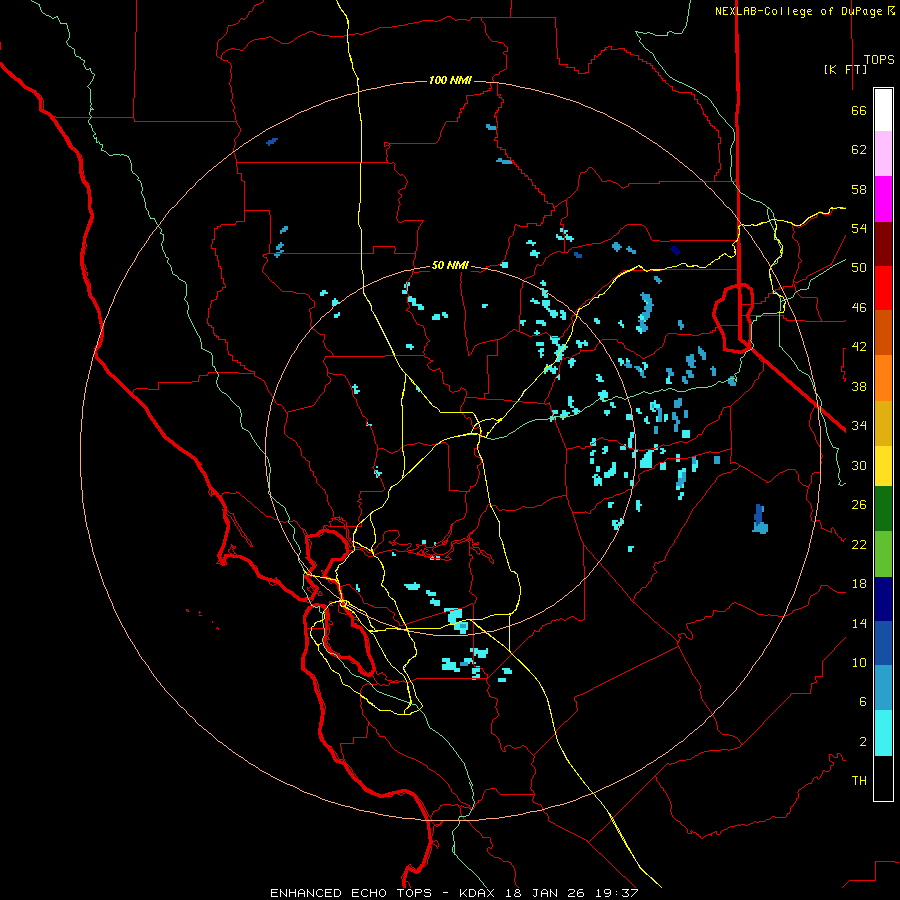Click the bright yellow legend swatch

coord(883,466)
